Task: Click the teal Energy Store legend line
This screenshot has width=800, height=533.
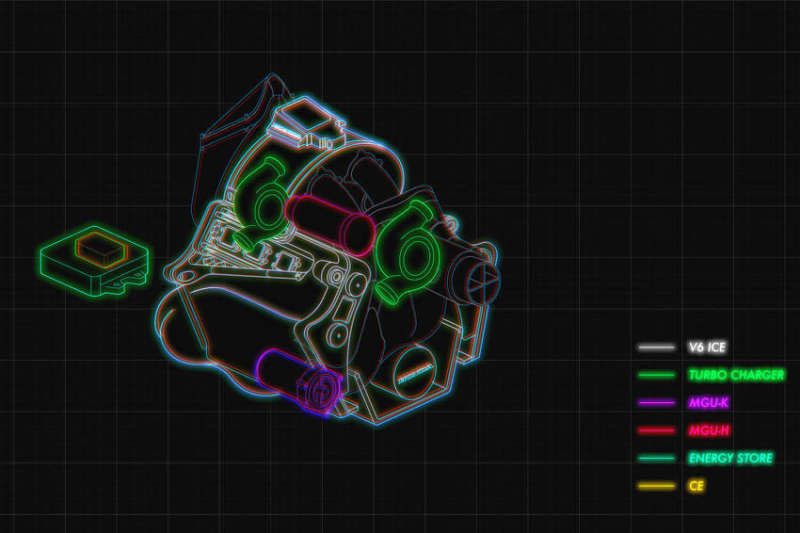Action: point(656,458)
